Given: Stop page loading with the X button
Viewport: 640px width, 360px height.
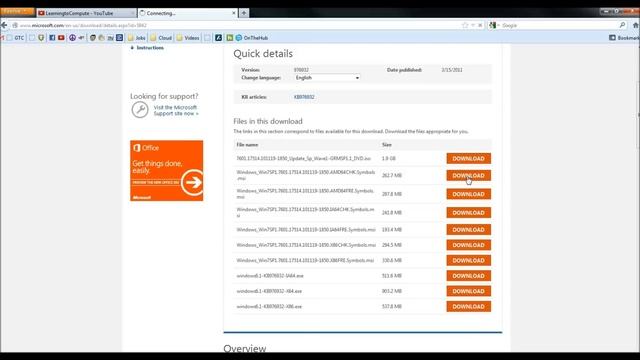Looking at the screenshot, I should [480, 25].
